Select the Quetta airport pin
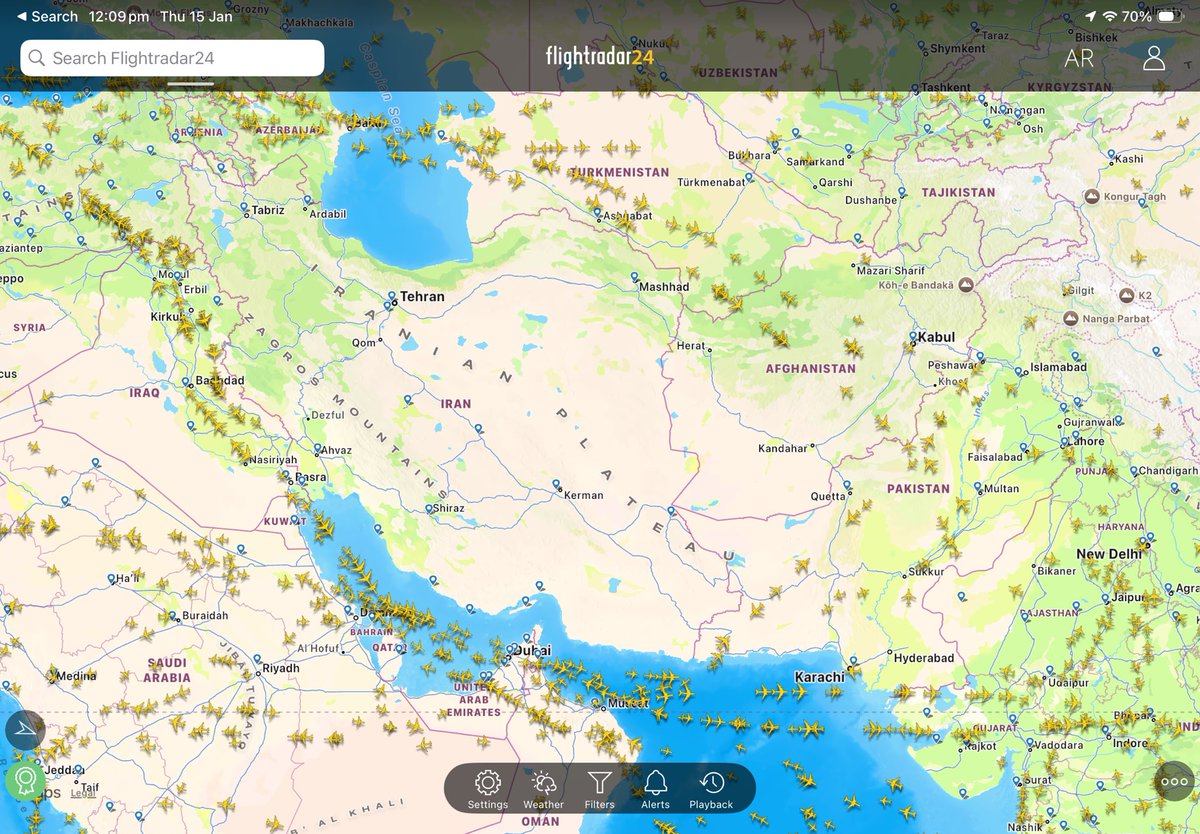Screen dimensions: 1200x834 [x=846, y=486]
